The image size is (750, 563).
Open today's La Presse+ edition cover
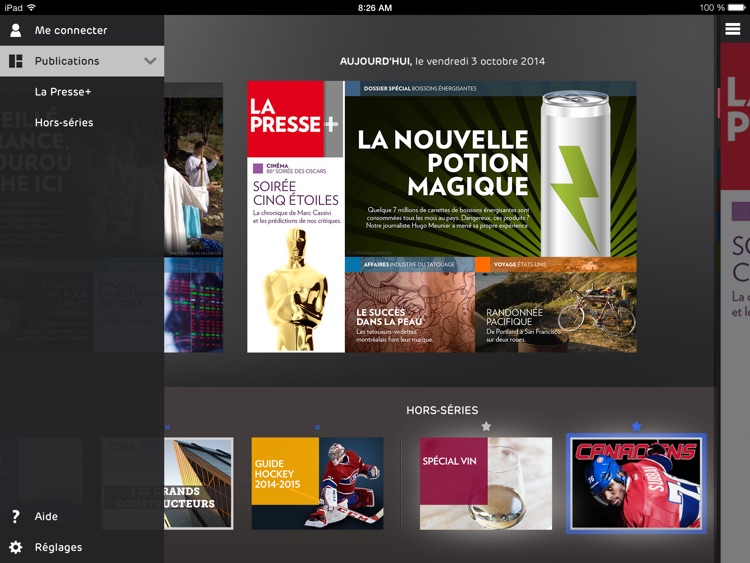[x=441, y=217]
